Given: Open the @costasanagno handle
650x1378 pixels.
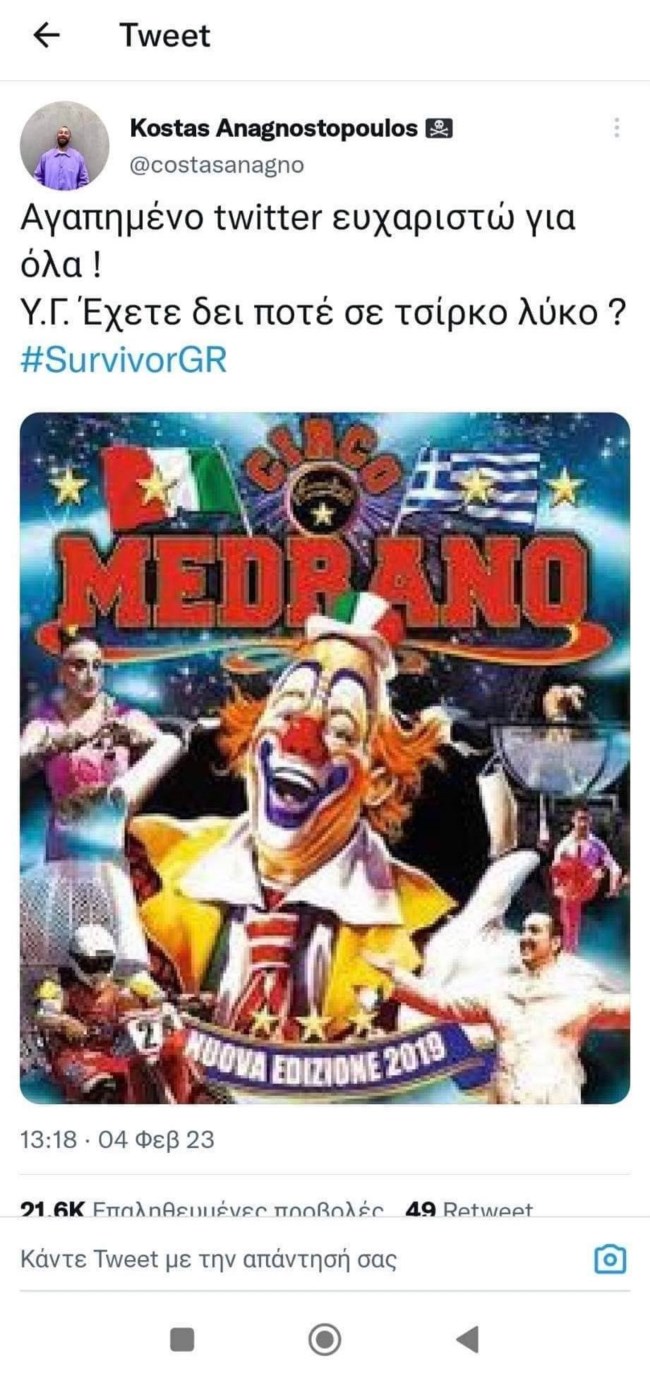Looking at the screenshot, I should (x=217, y=164).
